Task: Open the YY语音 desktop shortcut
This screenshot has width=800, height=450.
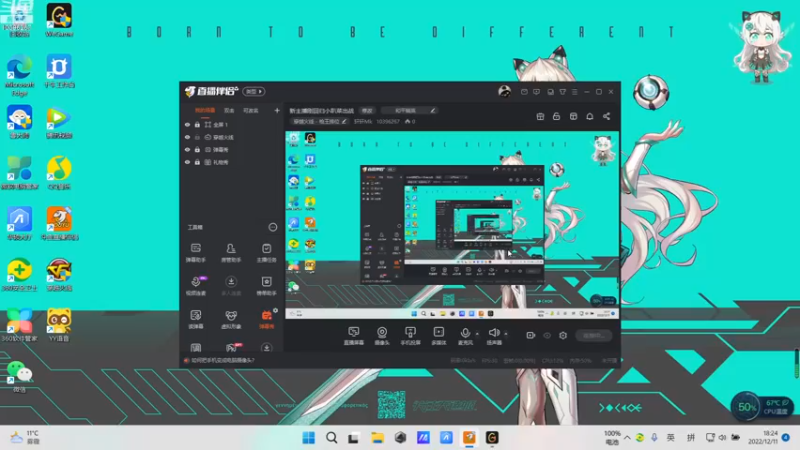Action: pyautogui.click(x=59, y=325)
